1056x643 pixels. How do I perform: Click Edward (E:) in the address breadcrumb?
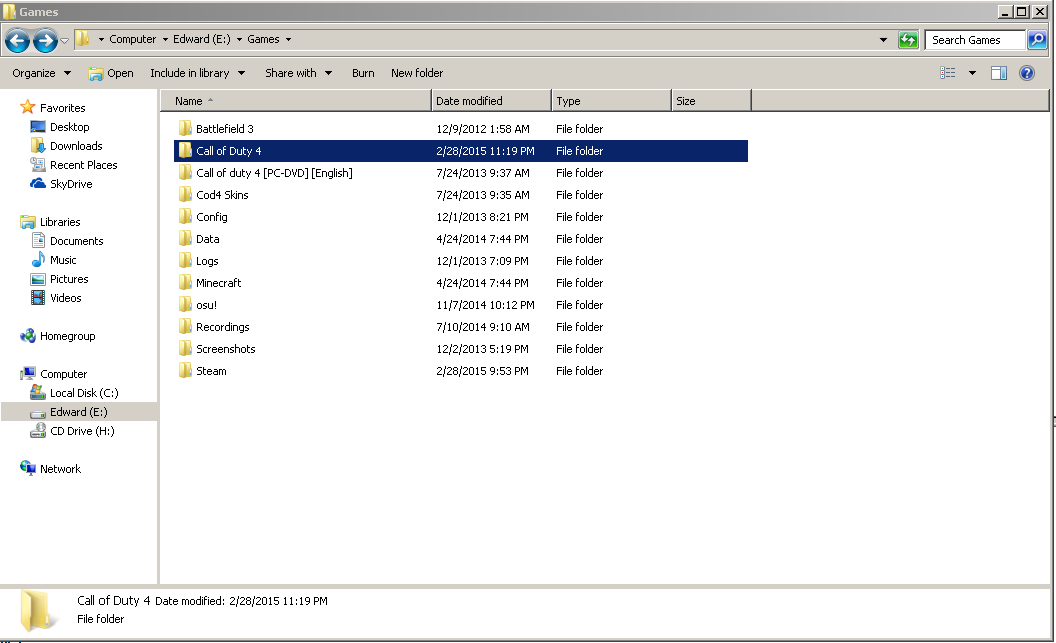pyautogui.click(x=201, y=39)
